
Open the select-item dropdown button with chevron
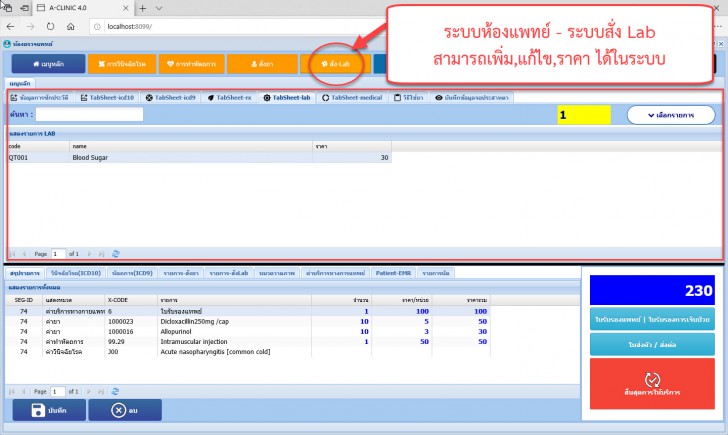(x=671, y=115)
